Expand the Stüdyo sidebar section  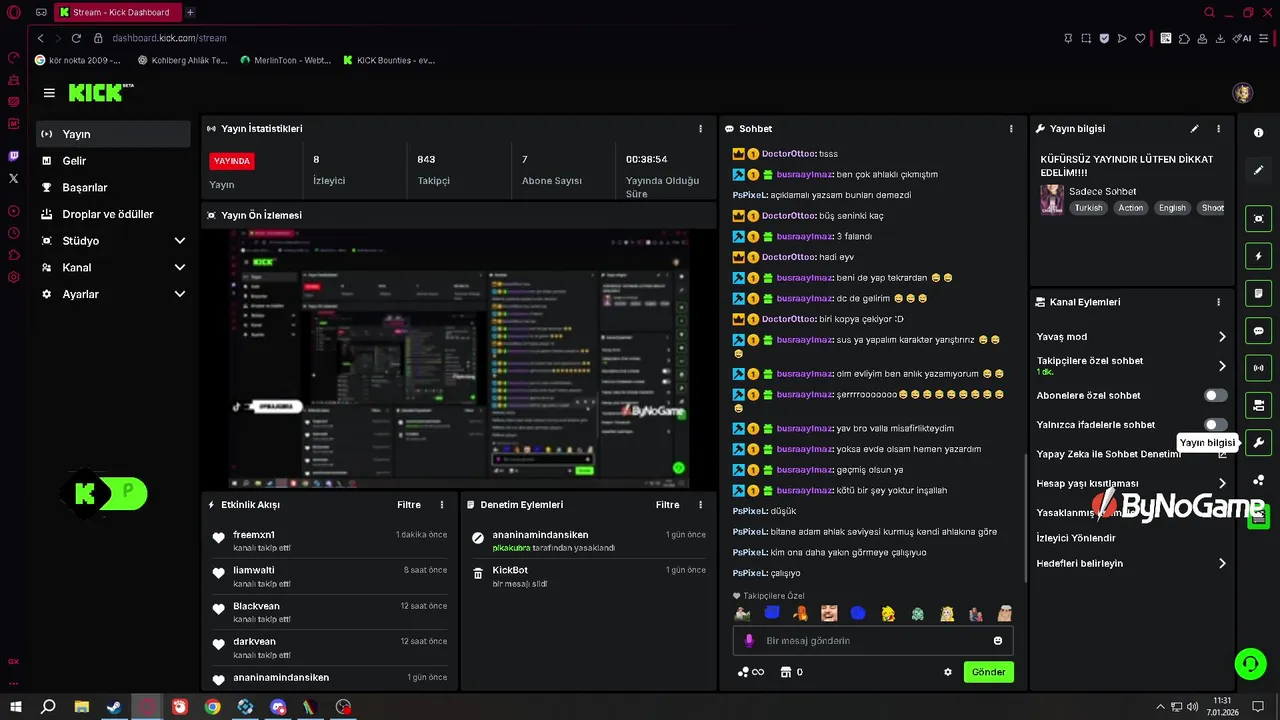pyautogui.click(x=180, y=241)
